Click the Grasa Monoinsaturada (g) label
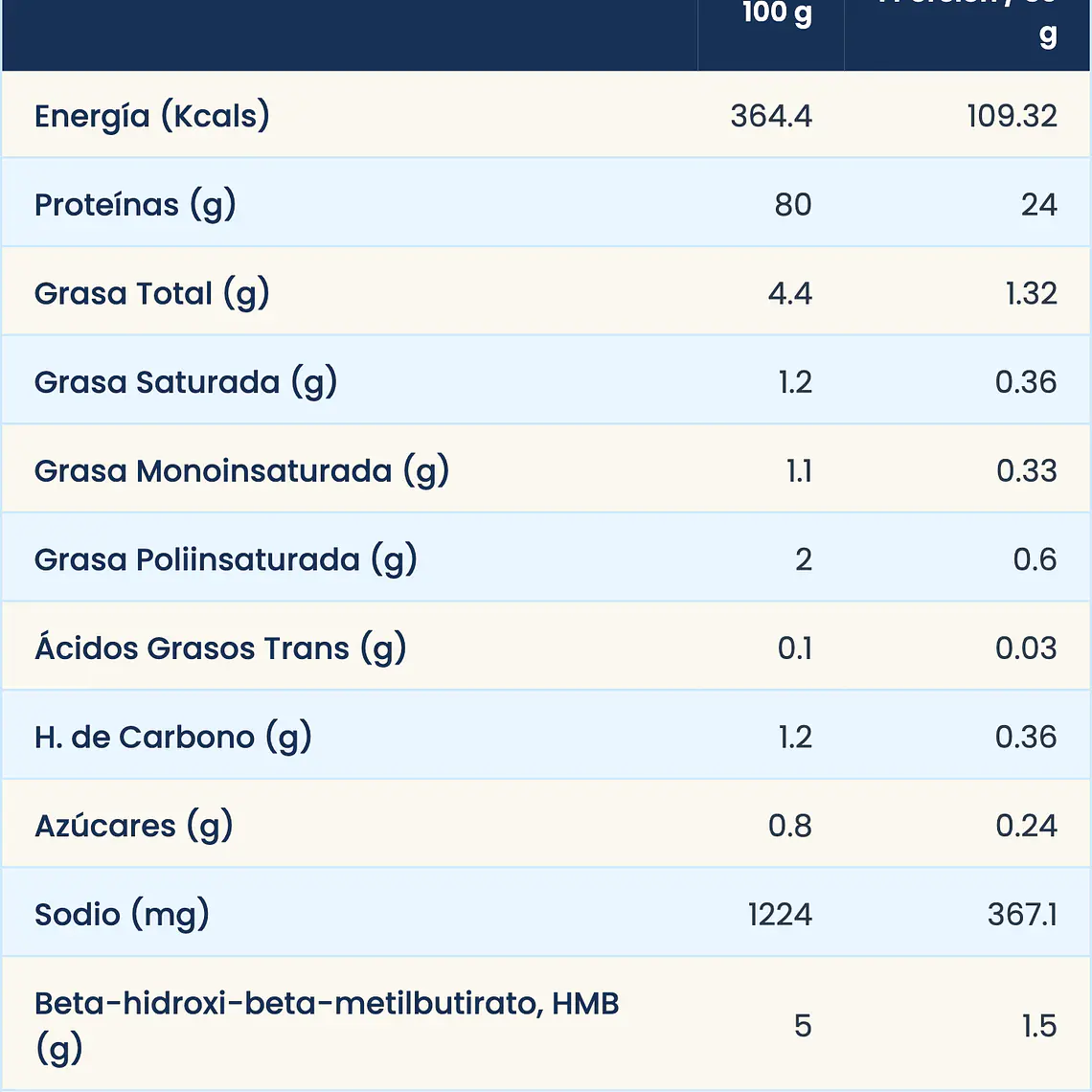 click(x=241, y=470)
